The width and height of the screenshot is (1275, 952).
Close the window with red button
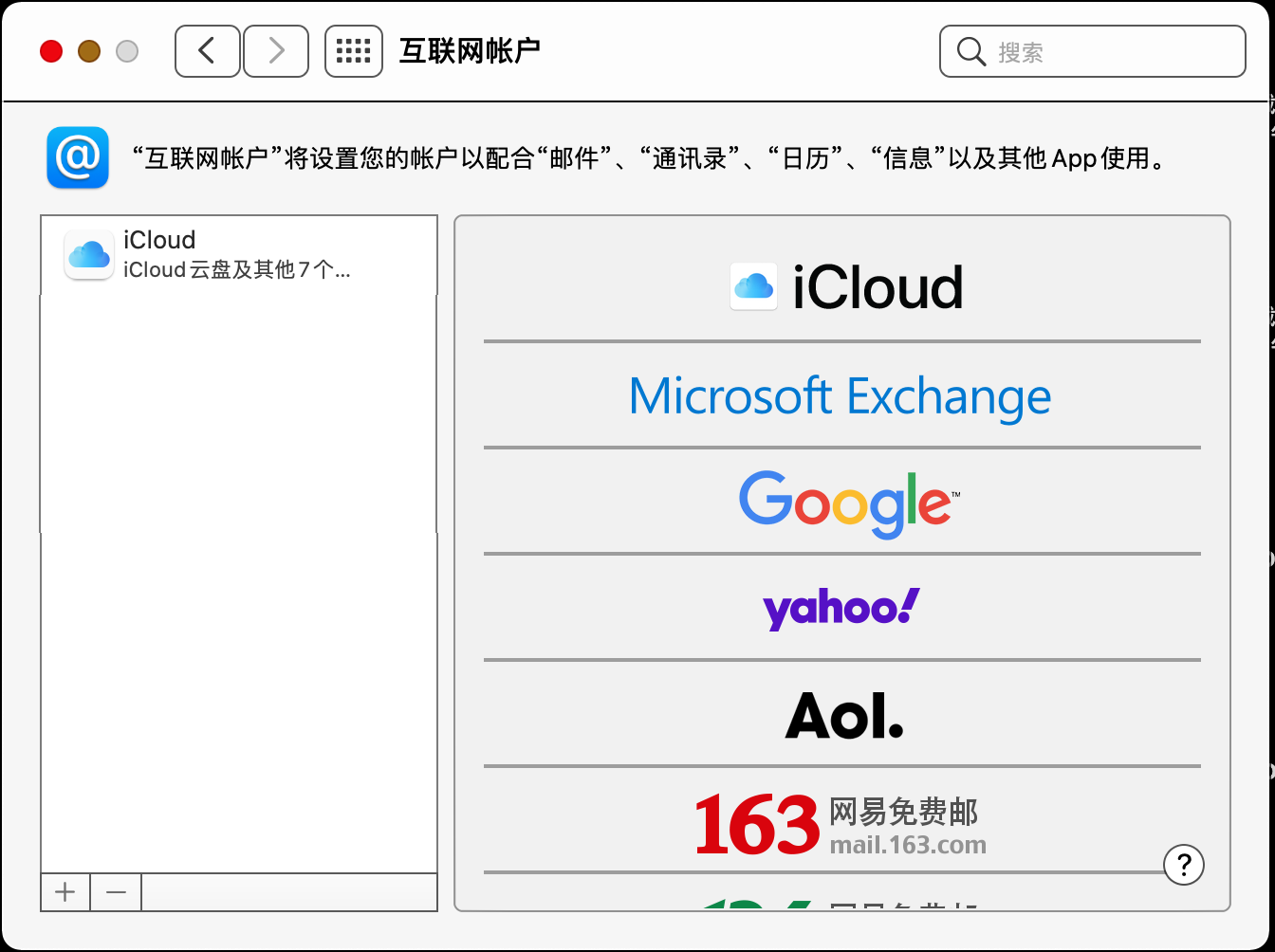51,51
